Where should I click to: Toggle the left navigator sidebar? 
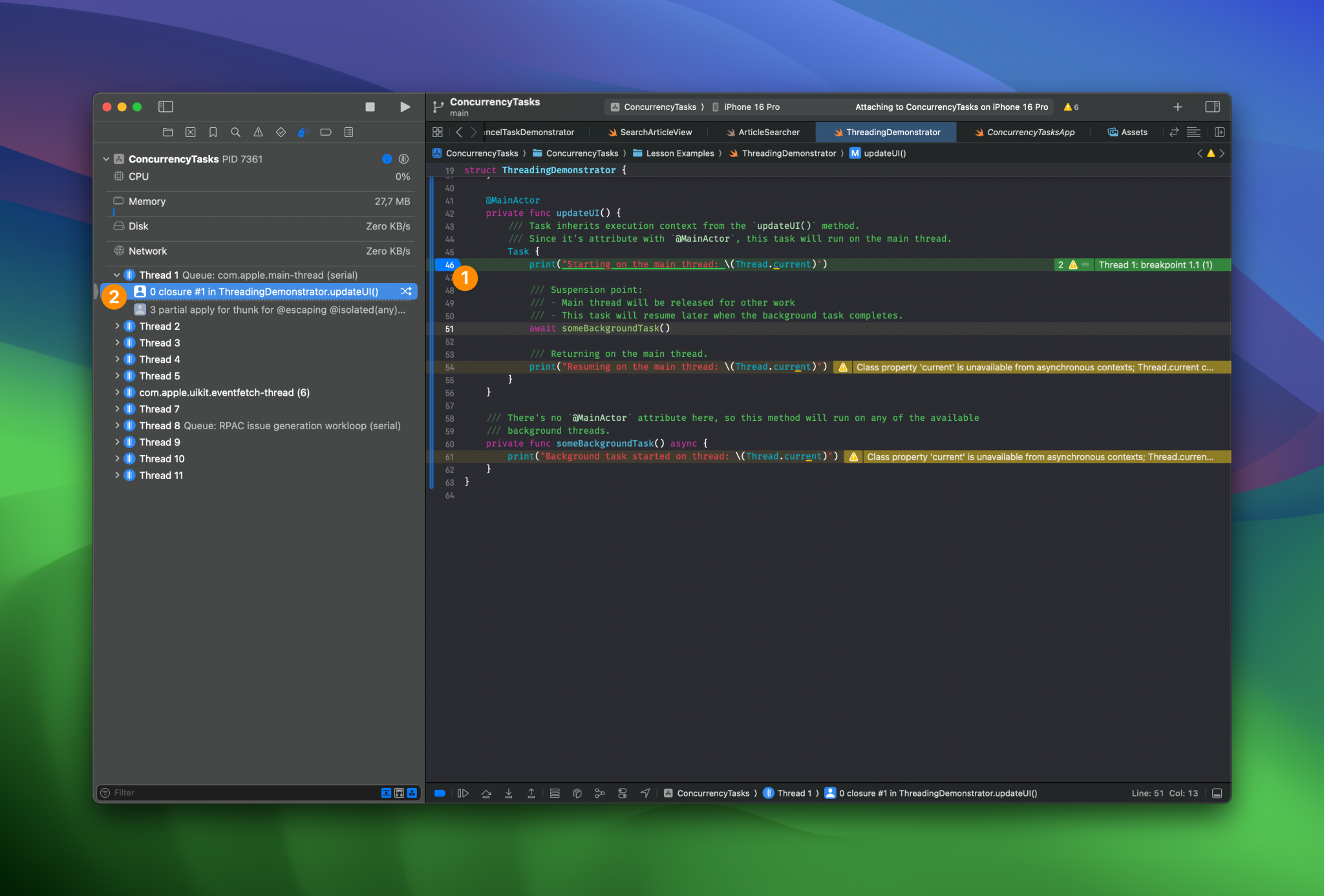[x=165, y=107]
